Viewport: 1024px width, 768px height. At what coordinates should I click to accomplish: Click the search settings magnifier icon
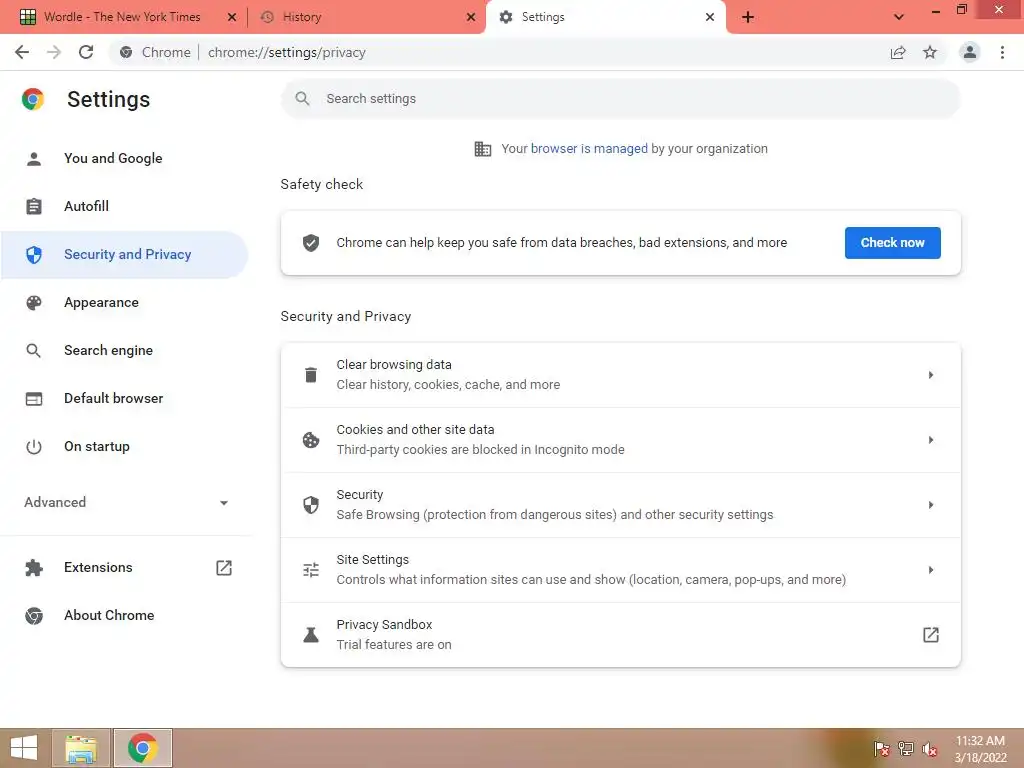click(x=302, y=99)
